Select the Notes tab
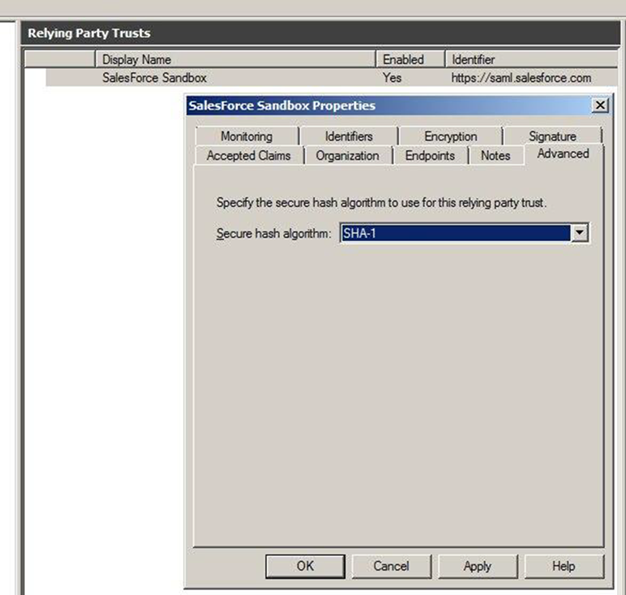 coord(495,155)
